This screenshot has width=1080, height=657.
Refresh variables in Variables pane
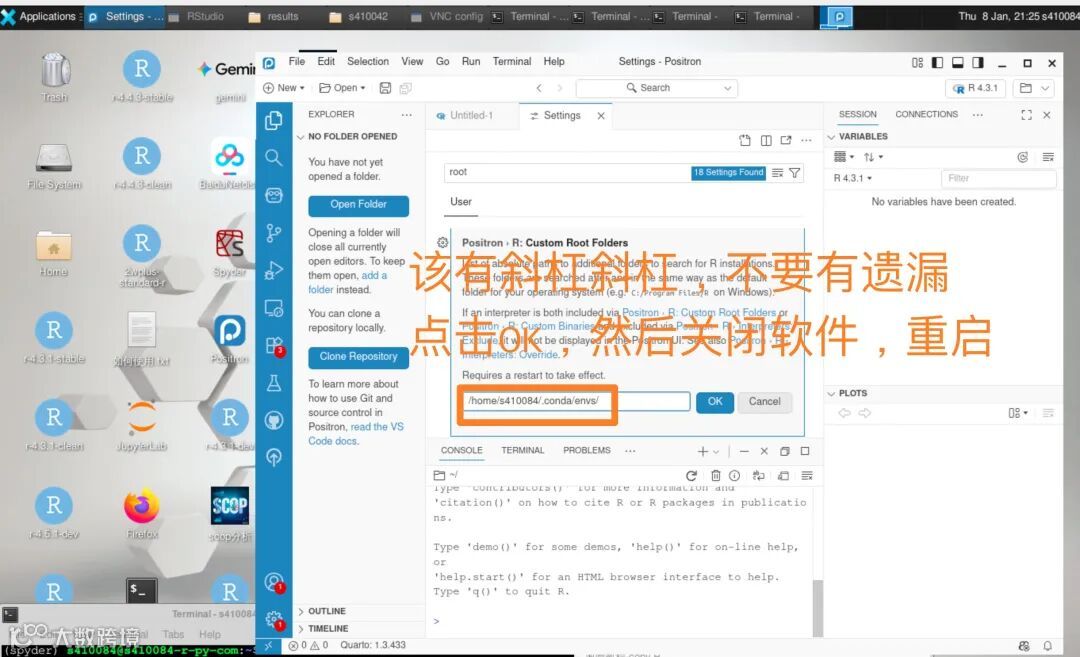(1023, 157)
